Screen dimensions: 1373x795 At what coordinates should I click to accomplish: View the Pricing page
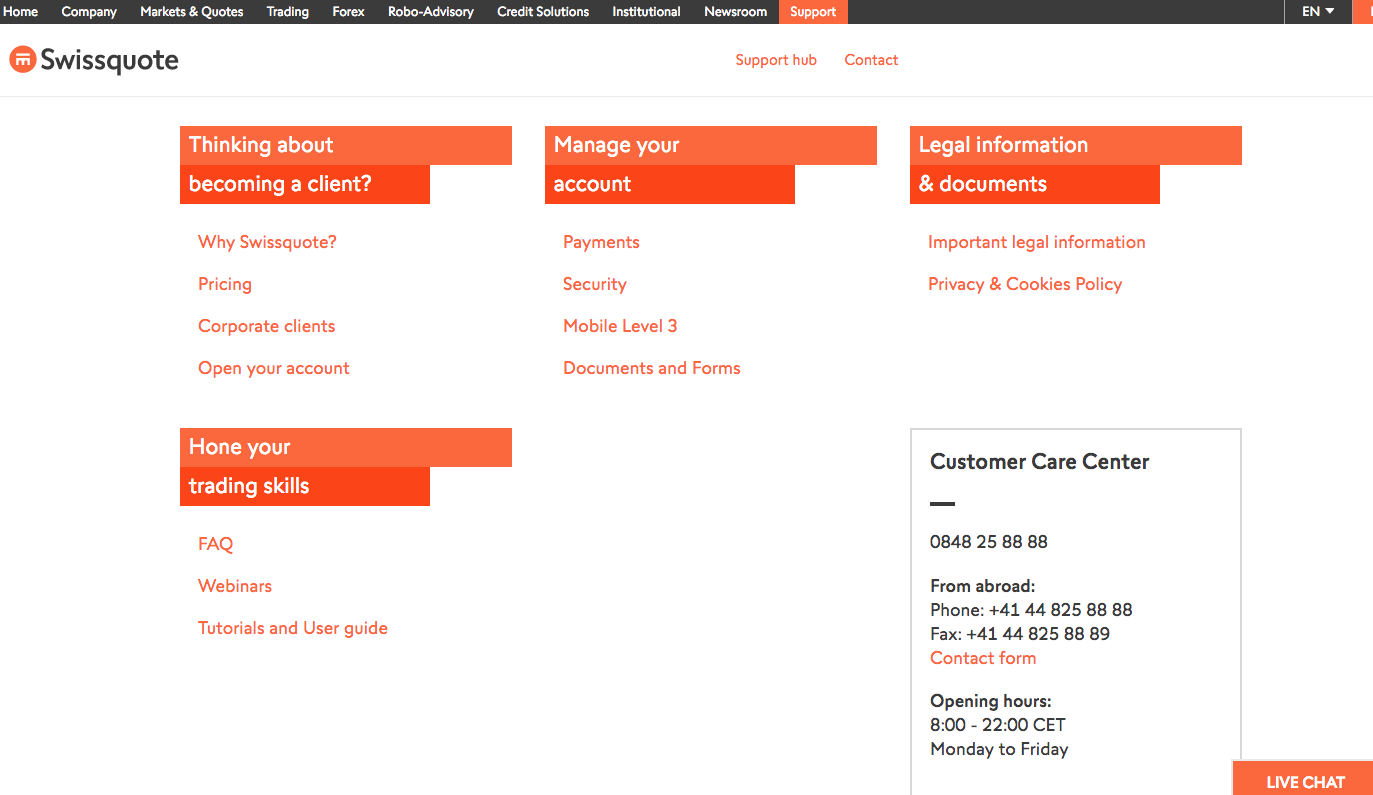pyautogui.click(x=225, y=284)
